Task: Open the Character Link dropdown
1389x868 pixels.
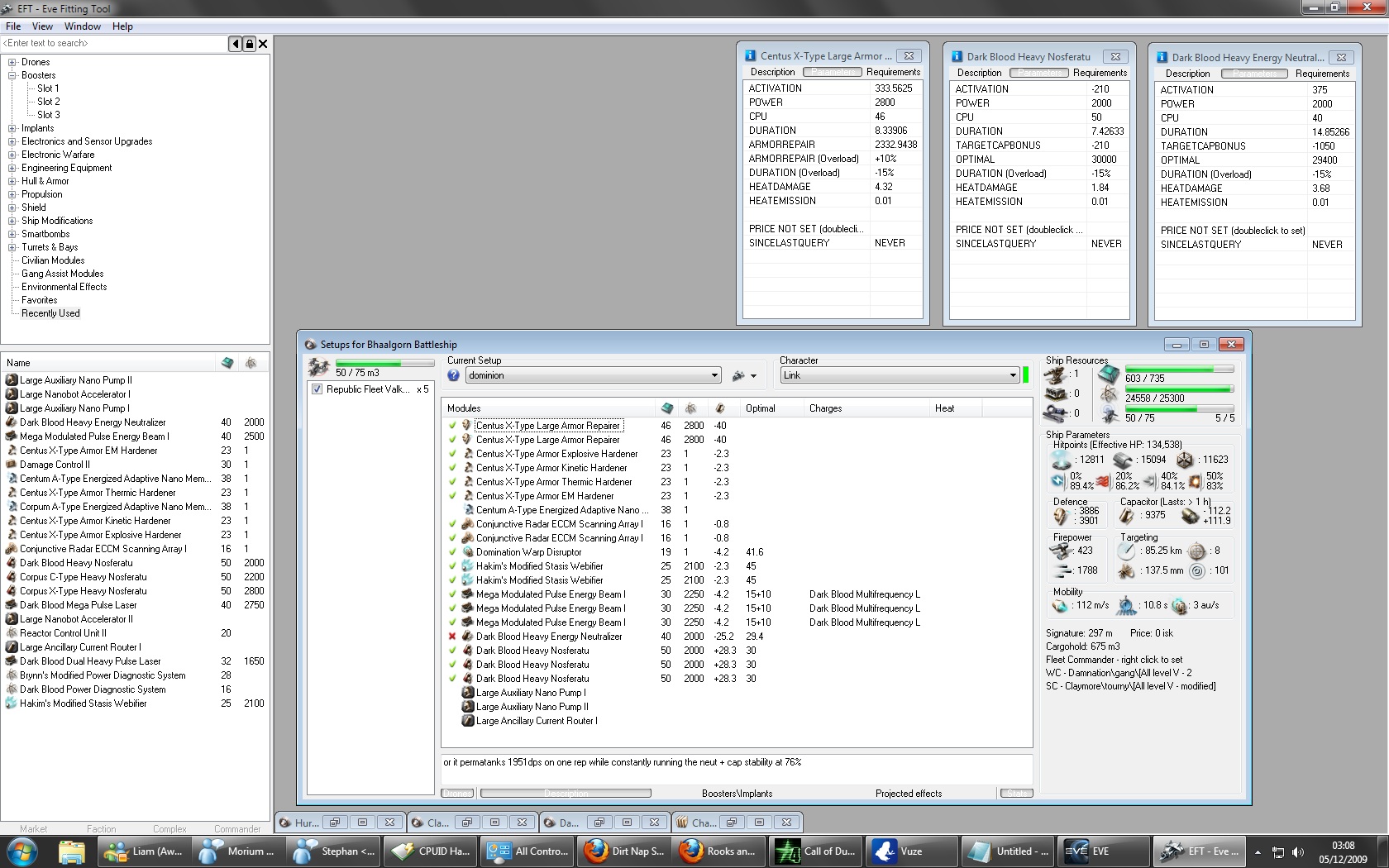Action: 1012,375
